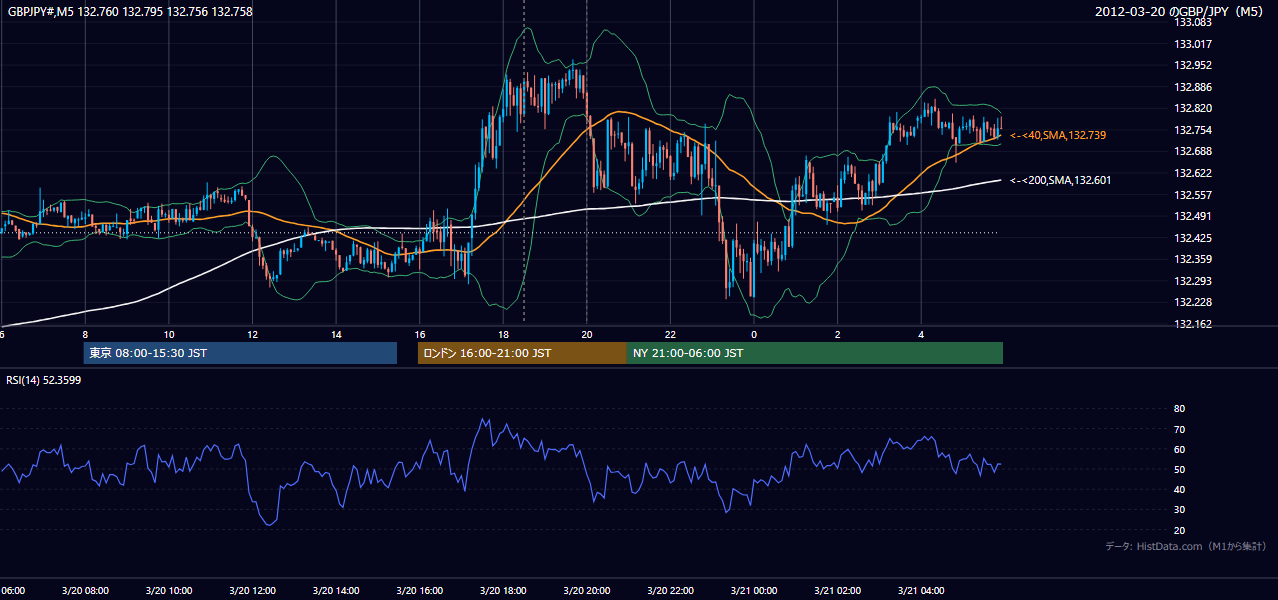Click price axis label 133.017
The height and width of the screenshot is (600, 1278).
pyautogui.click(x=1192, y=44)
